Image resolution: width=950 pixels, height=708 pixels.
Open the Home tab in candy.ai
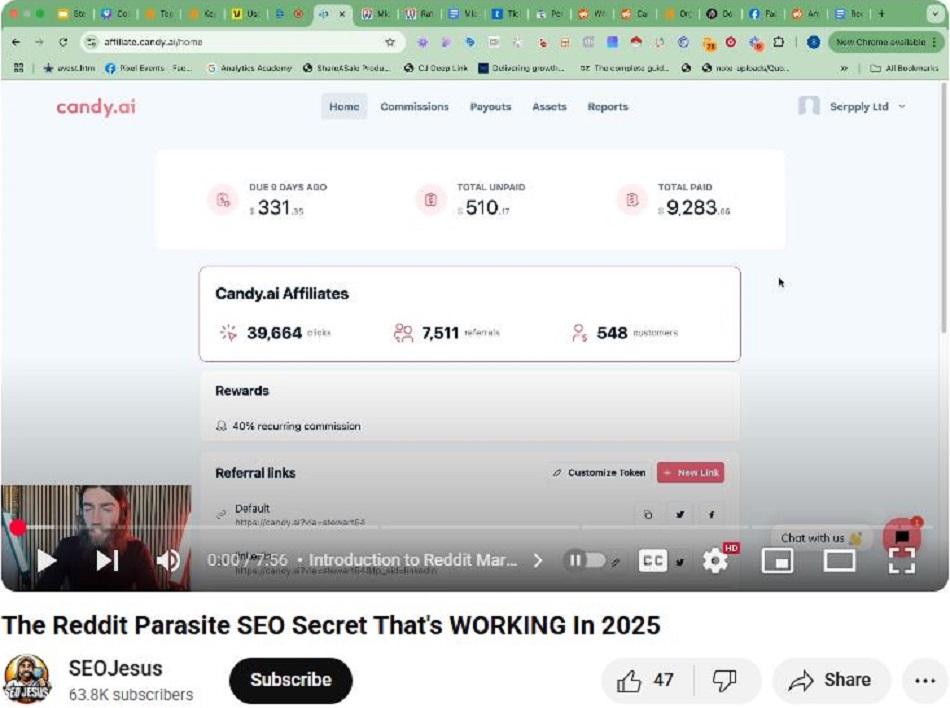[344, 107]
